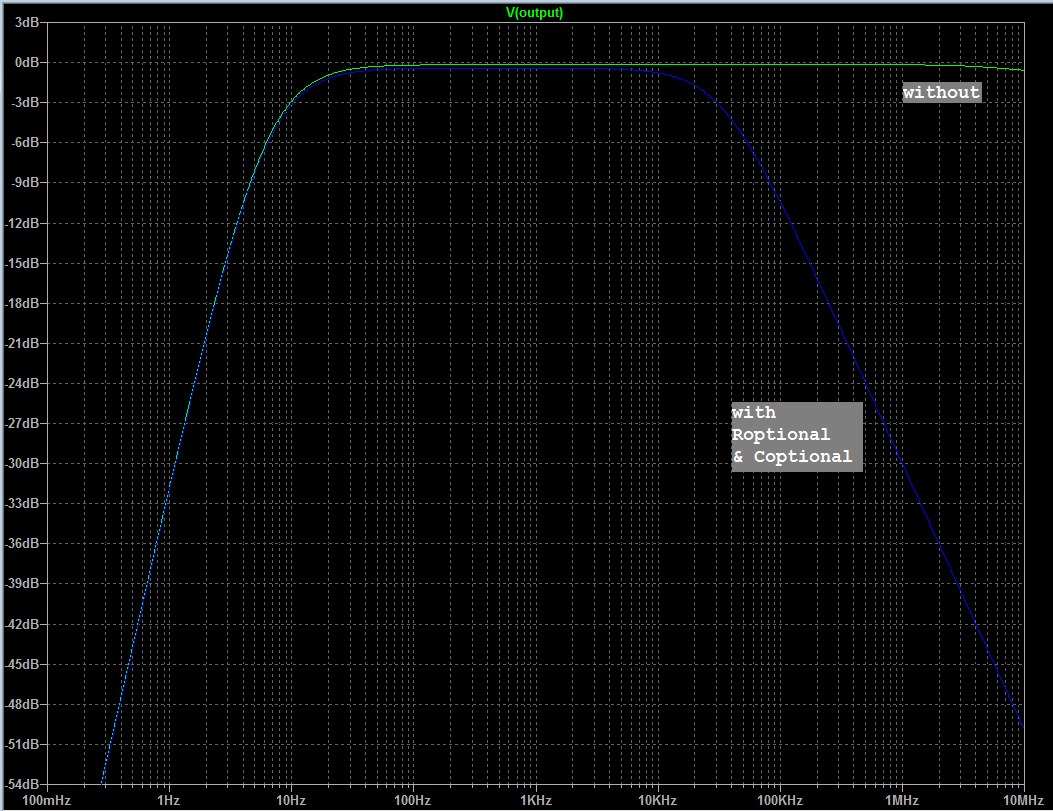This screenshot has width=1053, height=811.
Task: Click the -3dB y-axis label
Action: [25, 103]
